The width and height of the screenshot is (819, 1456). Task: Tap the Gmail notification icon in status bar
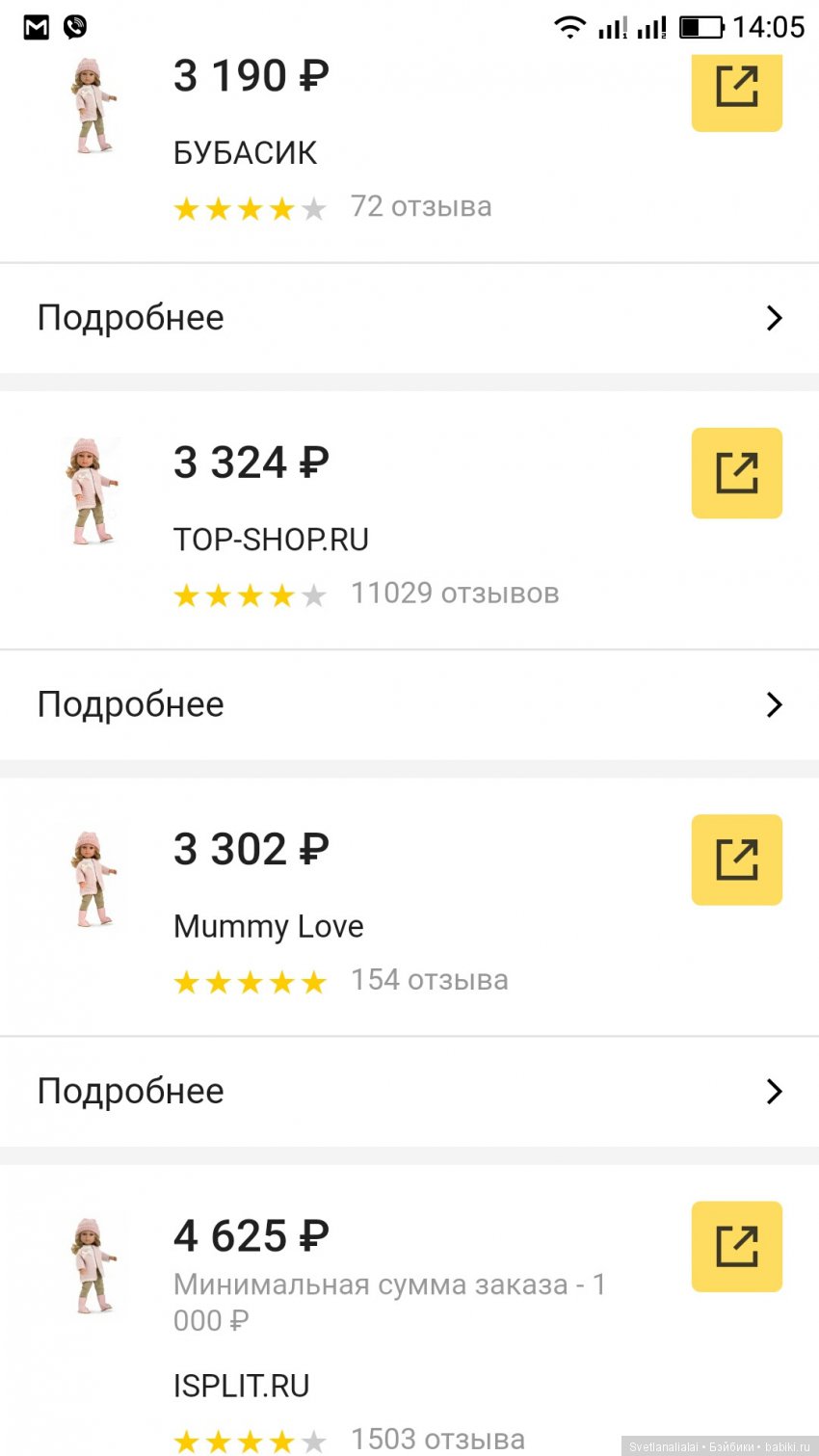pyautogui.click(x=37, y=27)
